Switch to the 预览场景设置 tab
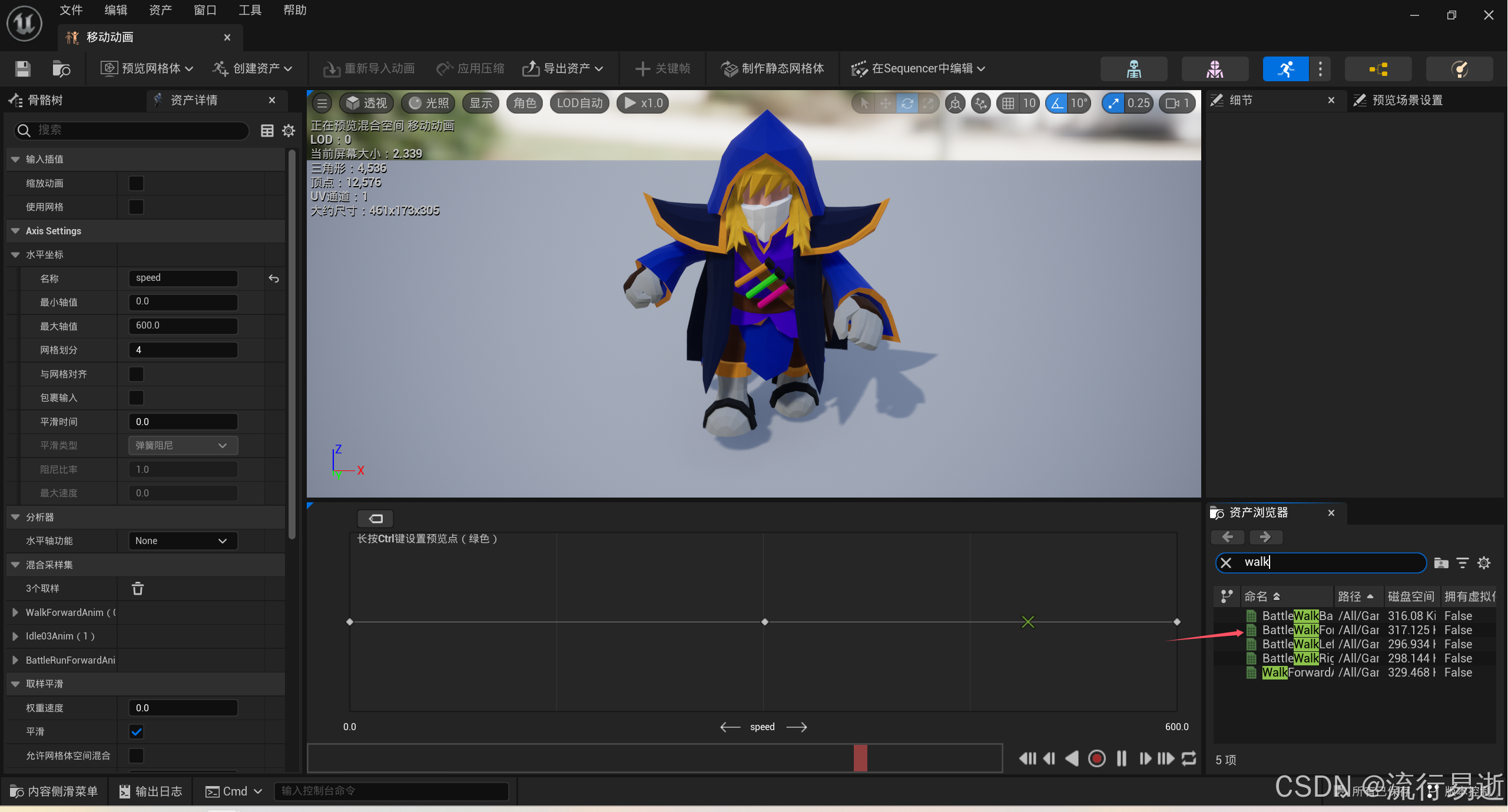 [1406, 100]
